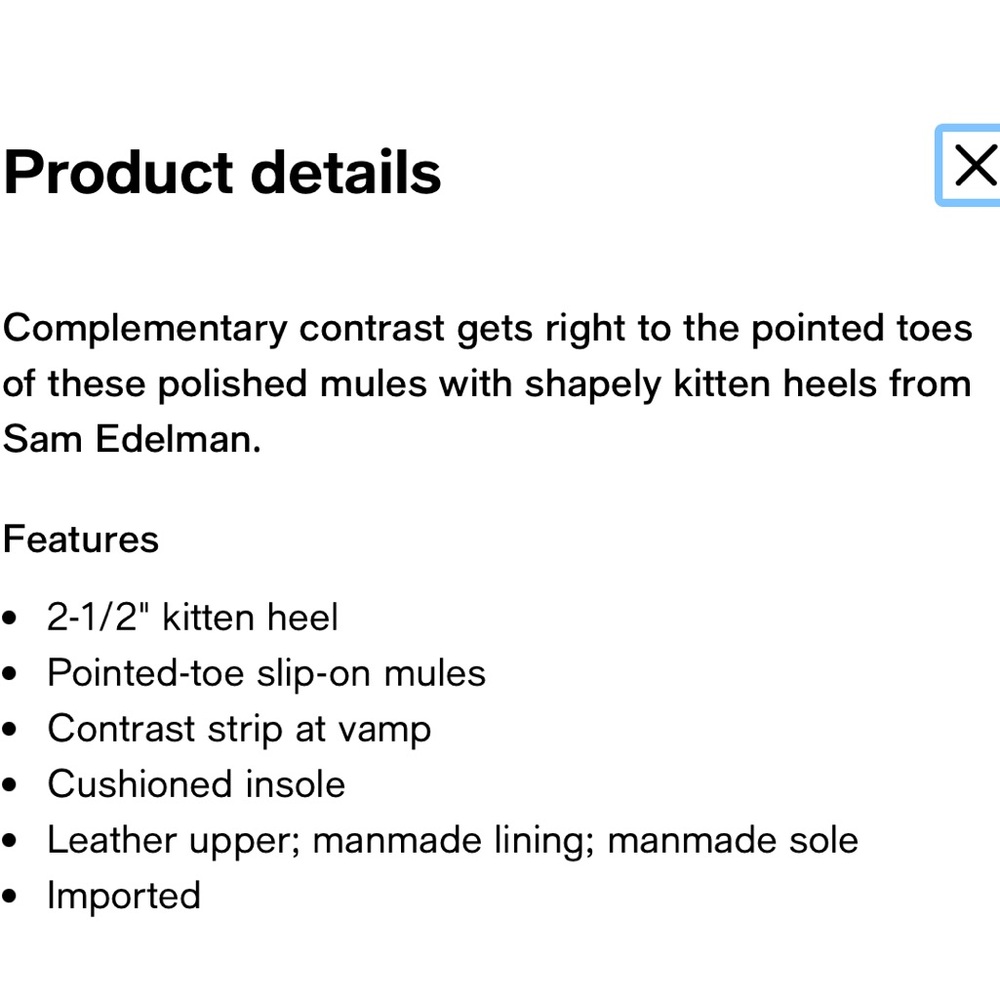Click the Product details heading

coord(222,171)
